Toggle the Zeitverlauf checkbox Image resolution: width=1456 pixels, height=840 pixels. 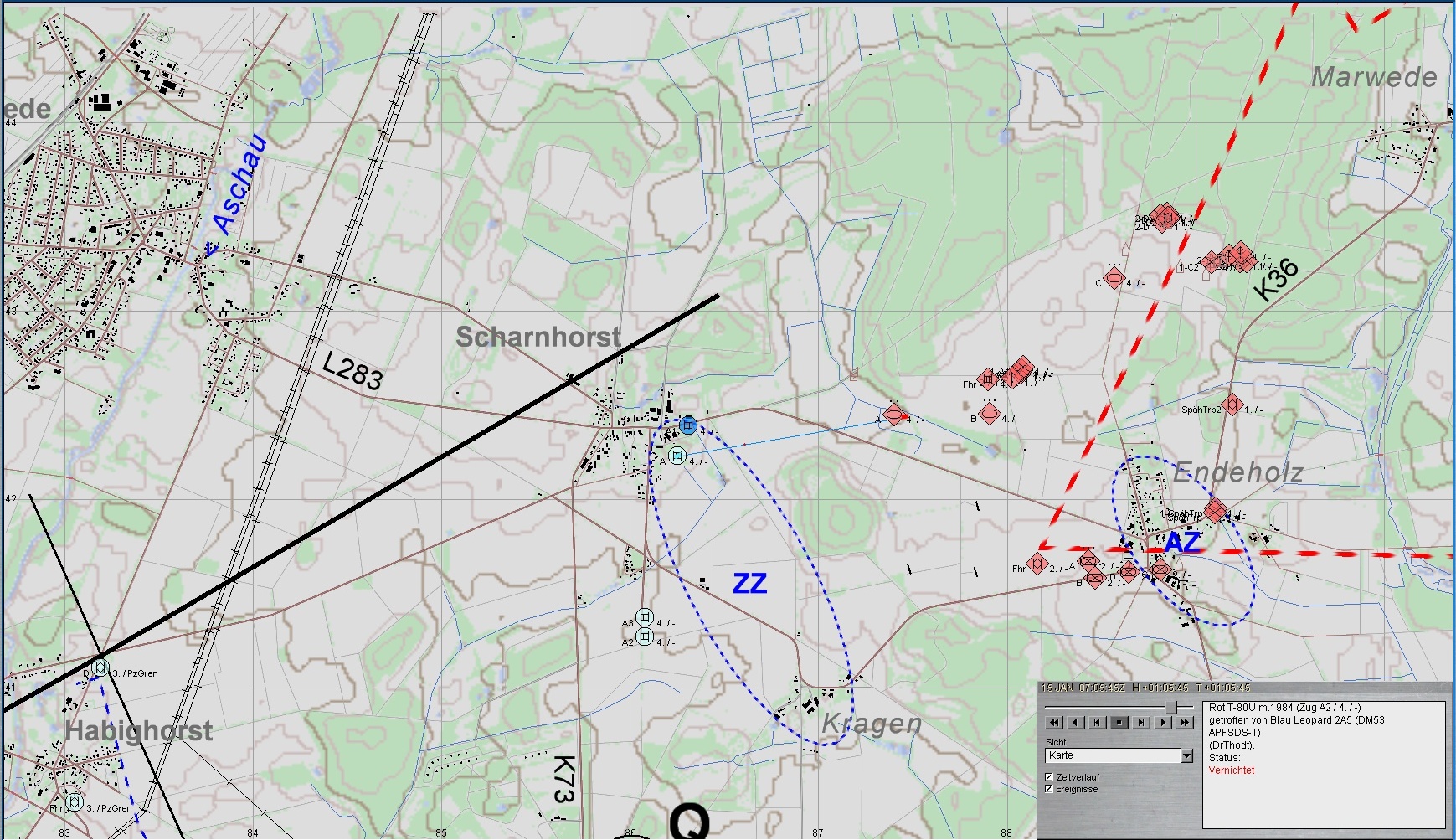[1049, 777]
